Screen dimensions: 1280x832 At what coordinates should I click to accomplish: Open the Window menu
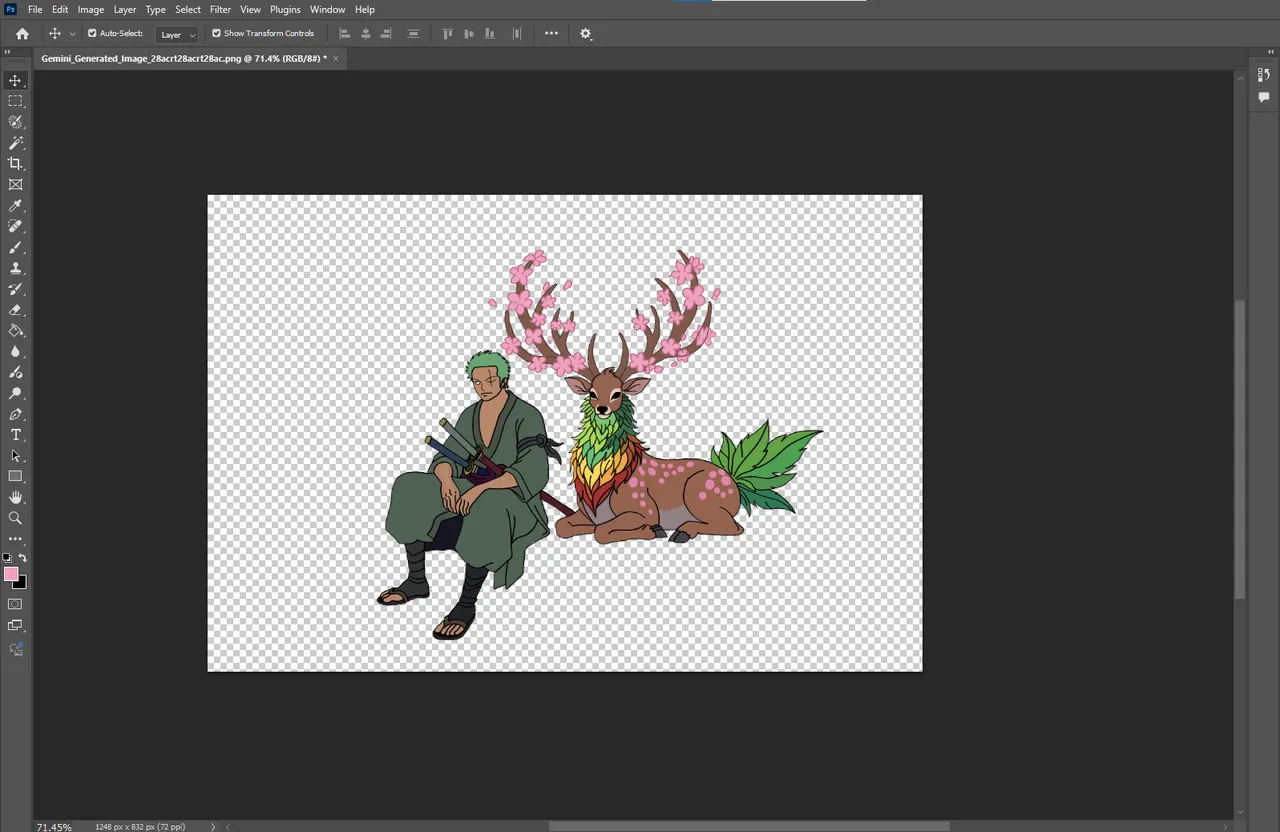tap(327, 9)
